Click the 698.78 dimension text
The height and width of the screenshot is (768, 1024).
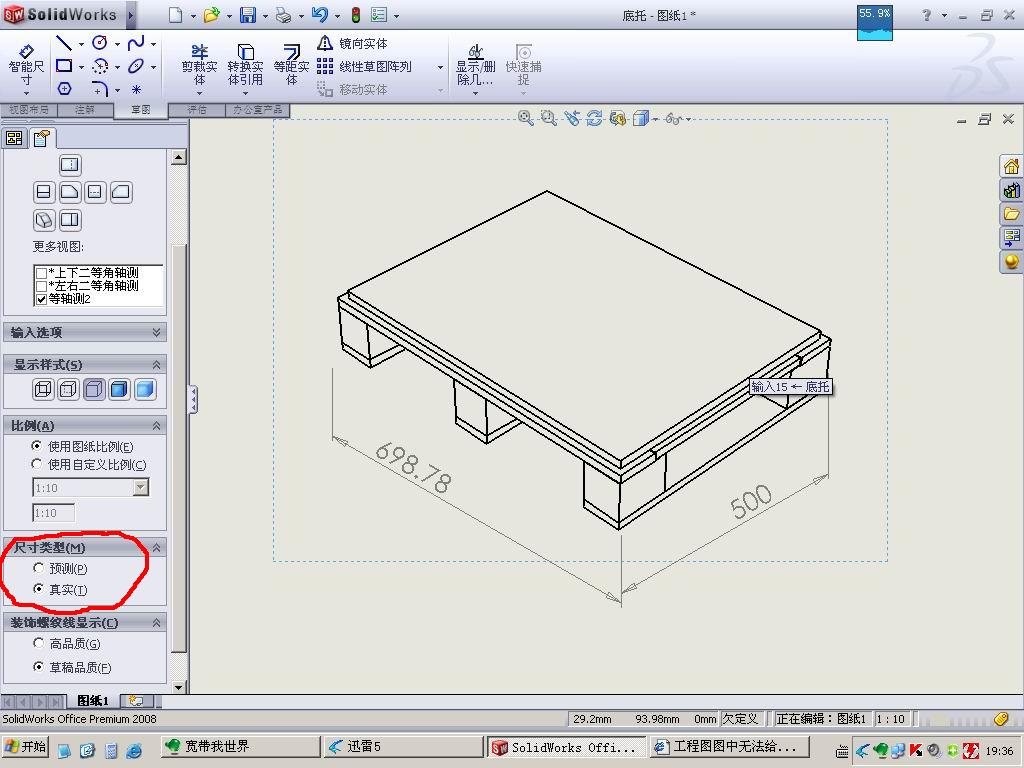click(x=413, y=468)
